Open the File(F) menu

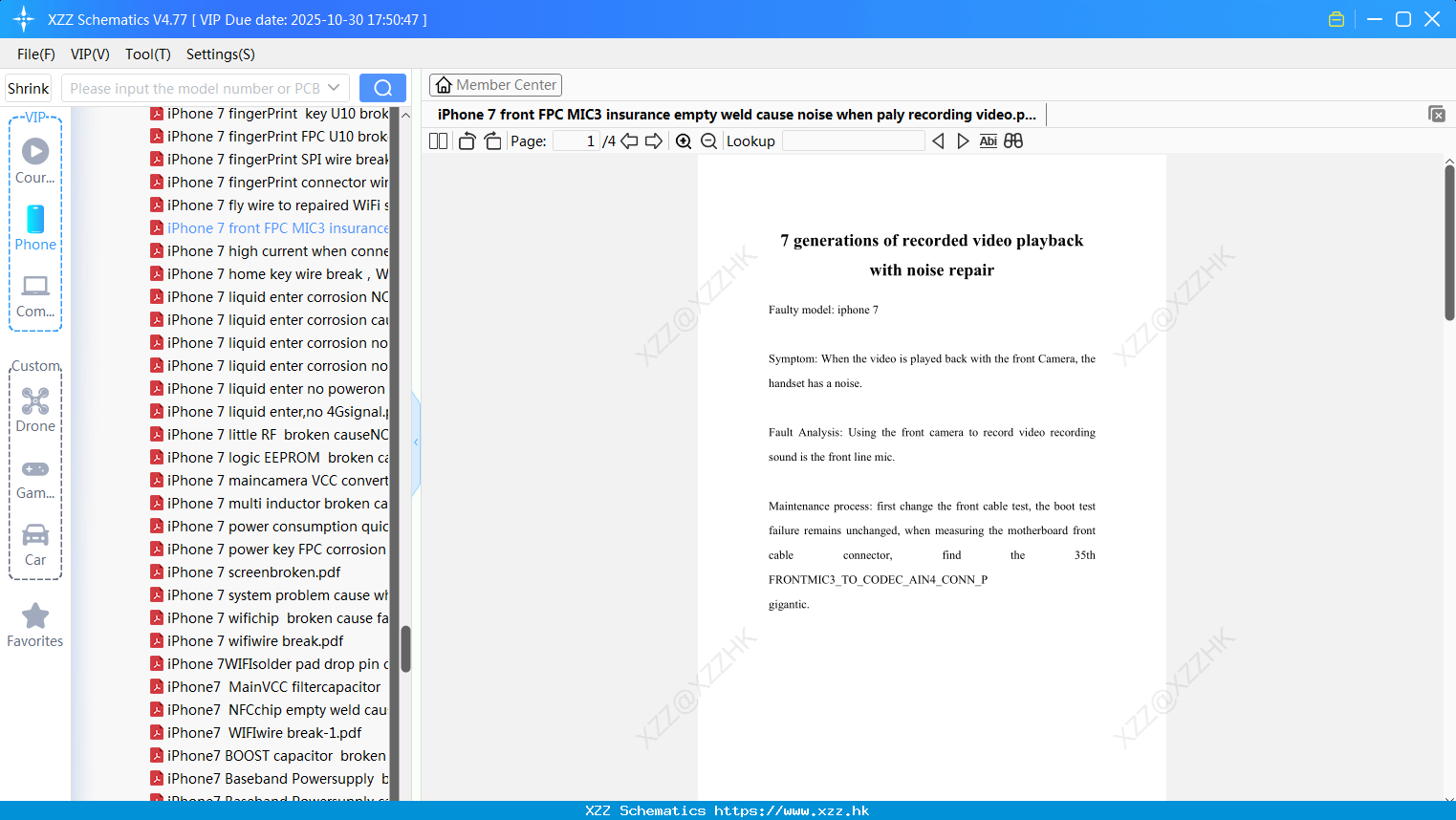coord(36,54)
